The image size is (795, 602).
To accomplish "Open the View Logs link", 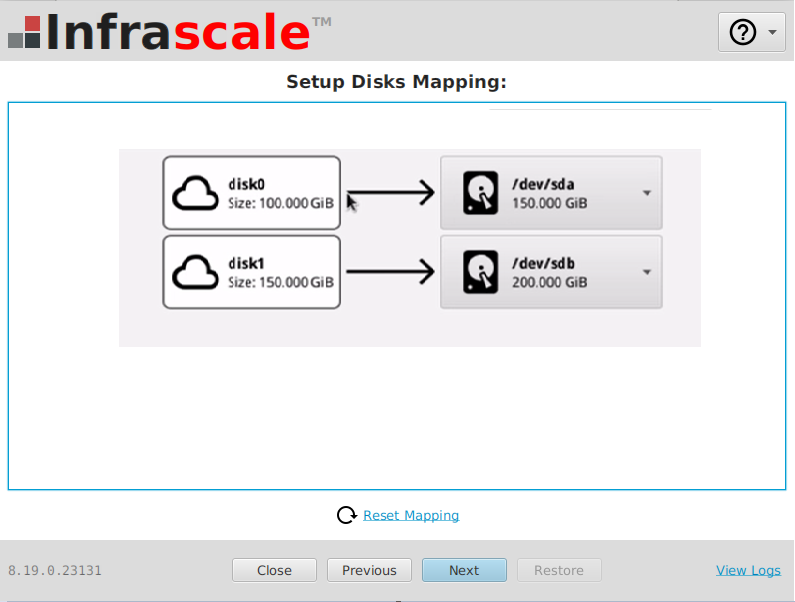I will (748, 570).
